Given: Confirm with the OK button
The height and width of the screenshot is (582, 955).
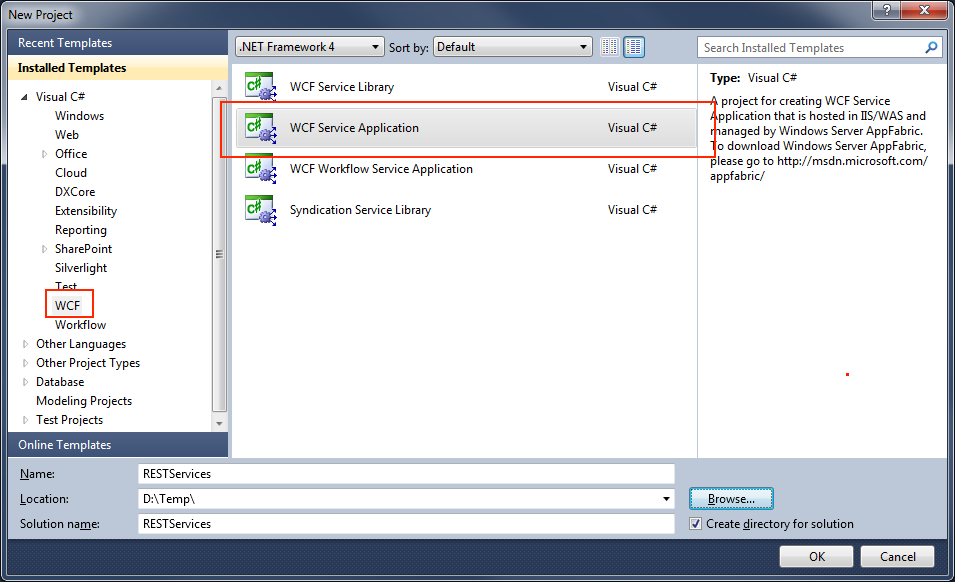Looking at the screenshot, I should [817, 556].
